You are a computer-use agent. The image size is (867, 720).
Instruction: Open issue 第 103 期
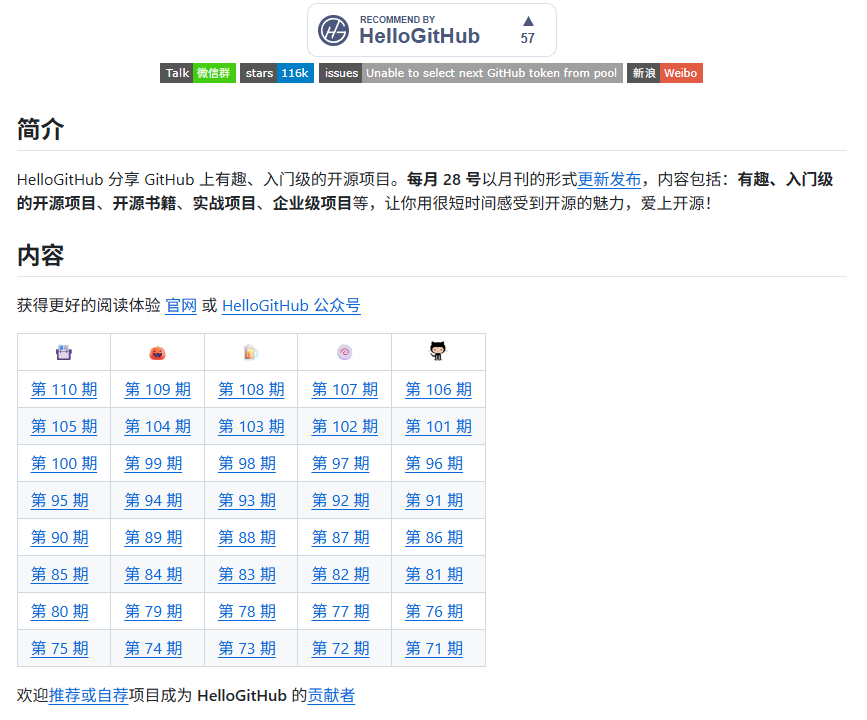tap(251, 426)
